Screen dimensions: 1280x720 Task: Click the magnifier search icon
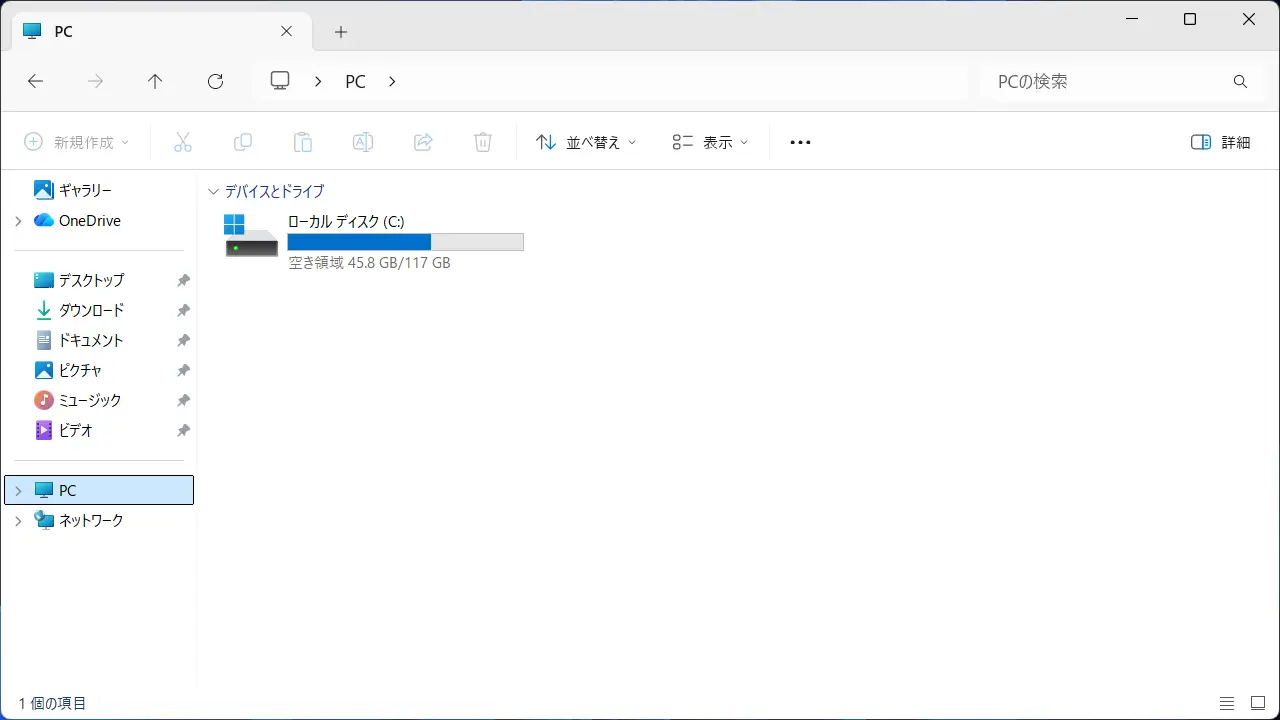coord(1240,81)
